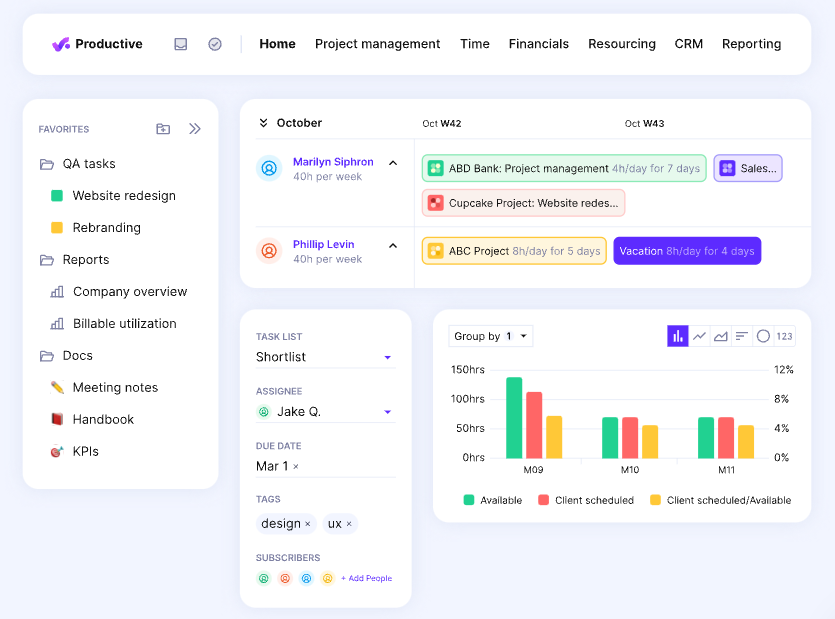835x619 pixels.
Task: Select the donut chart view icon
Action: [762, 336]
